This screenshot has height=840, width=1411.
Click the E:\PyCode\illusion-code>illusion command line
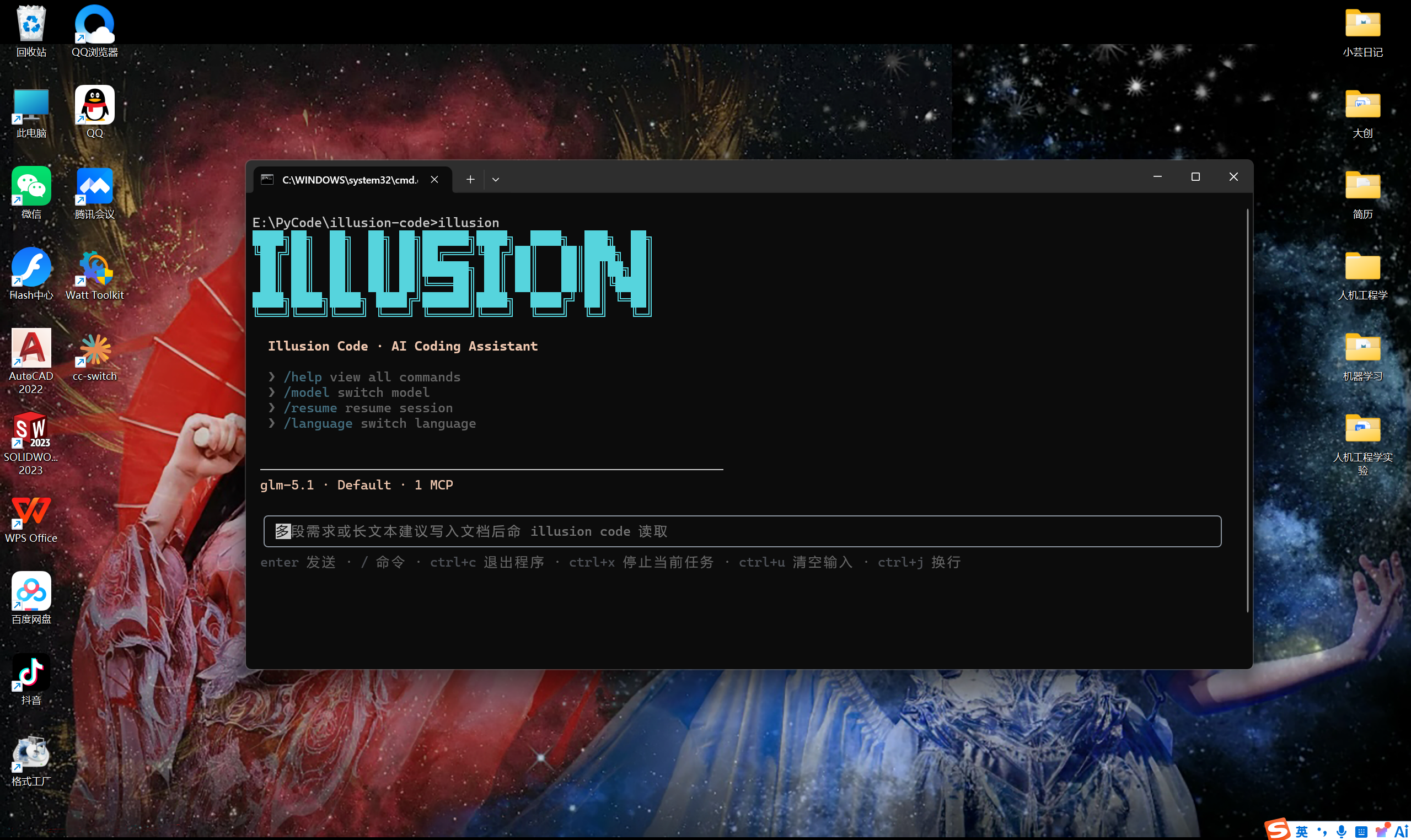point(376,223)
